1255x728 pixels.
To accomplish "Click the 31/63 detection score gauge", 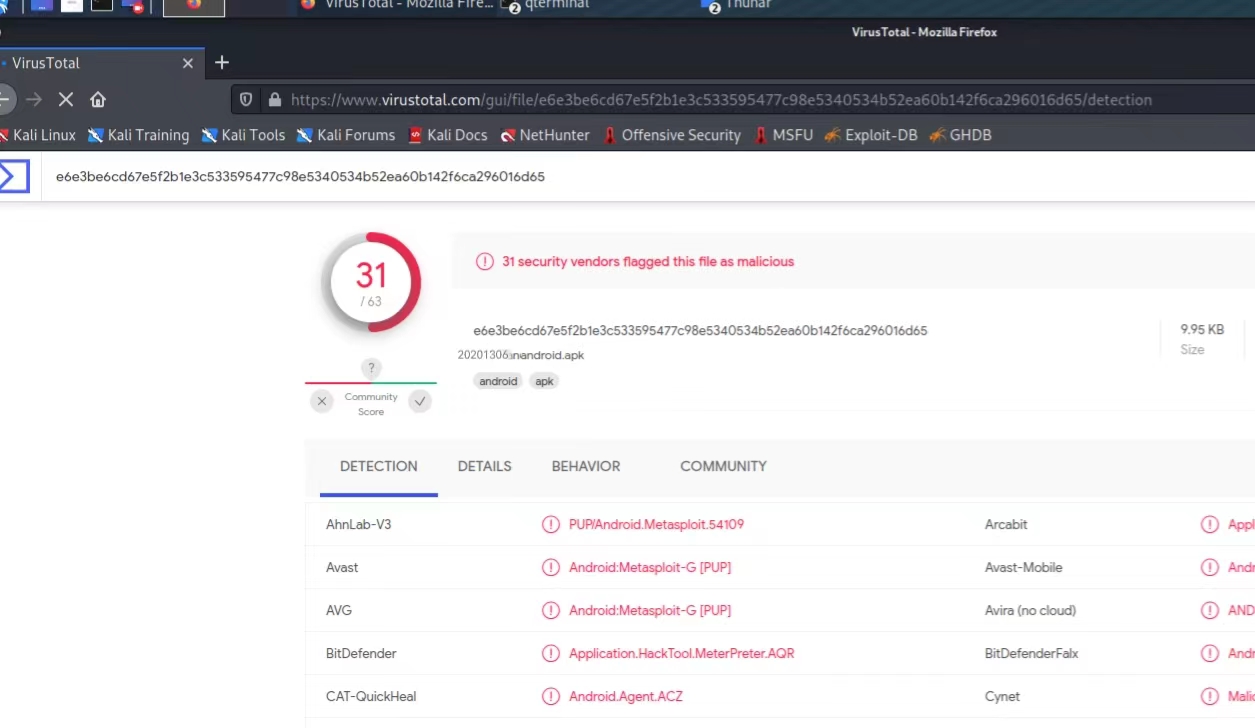I will click(x=371, y=282).
